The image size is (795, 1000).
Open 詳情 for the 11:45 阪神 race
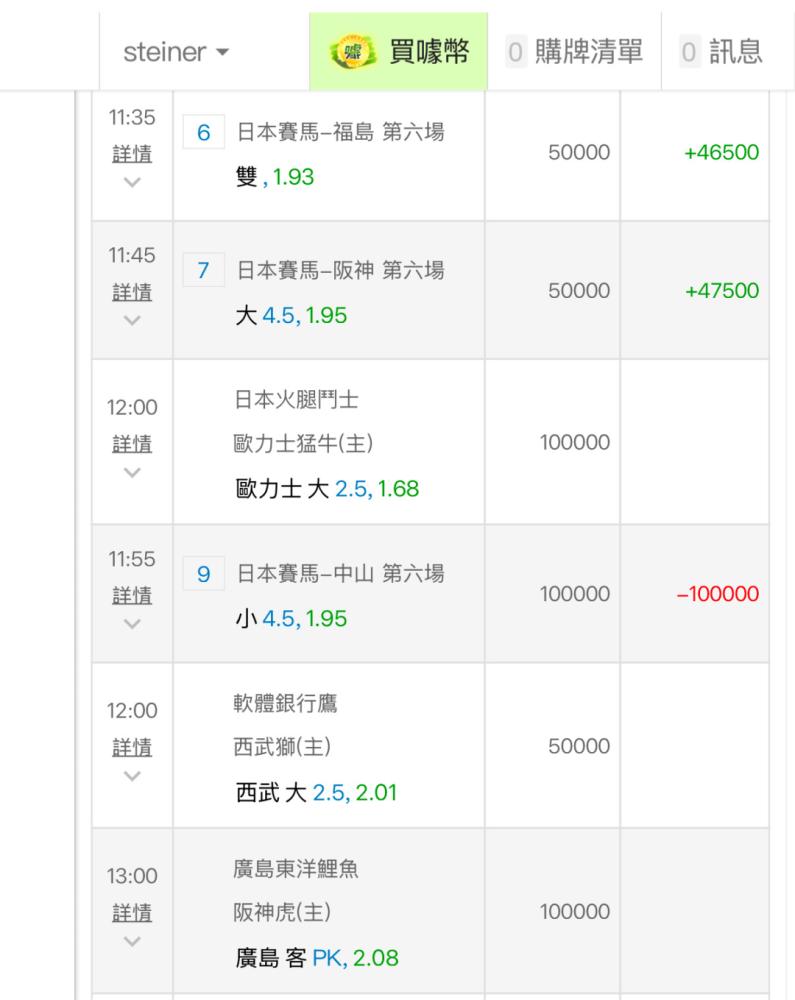point(132,291)
